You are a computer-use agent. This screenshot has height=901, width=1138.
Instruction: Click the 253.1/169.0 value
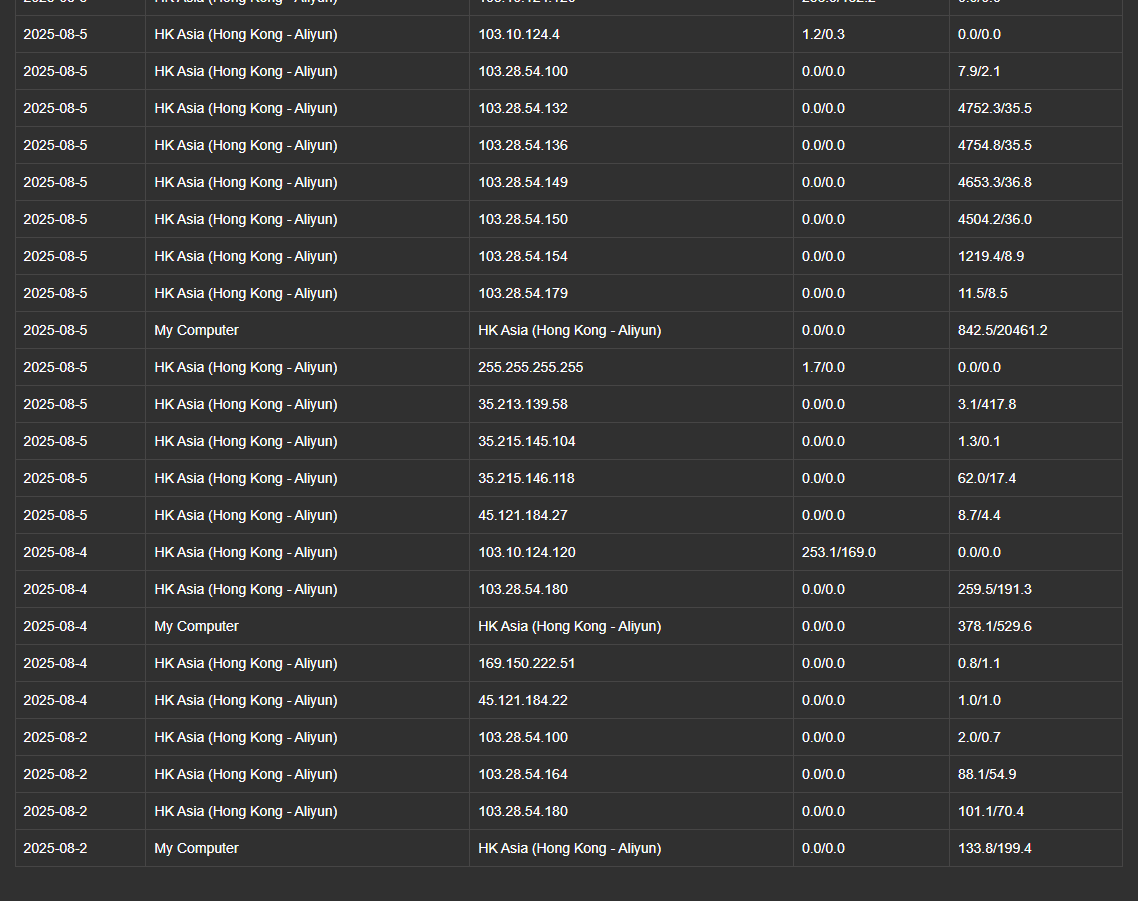point(839,552)
